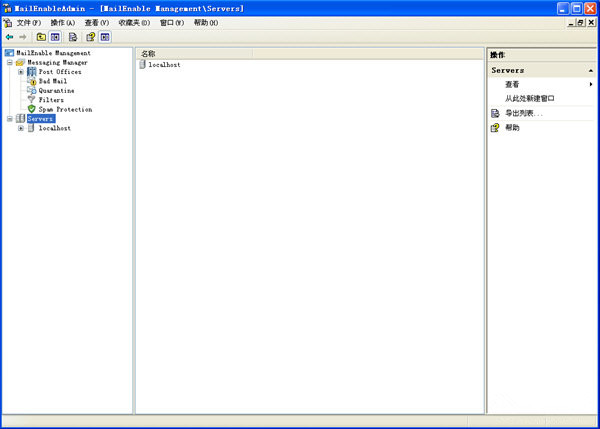Select localhost text in the list pane

point(164,65)
